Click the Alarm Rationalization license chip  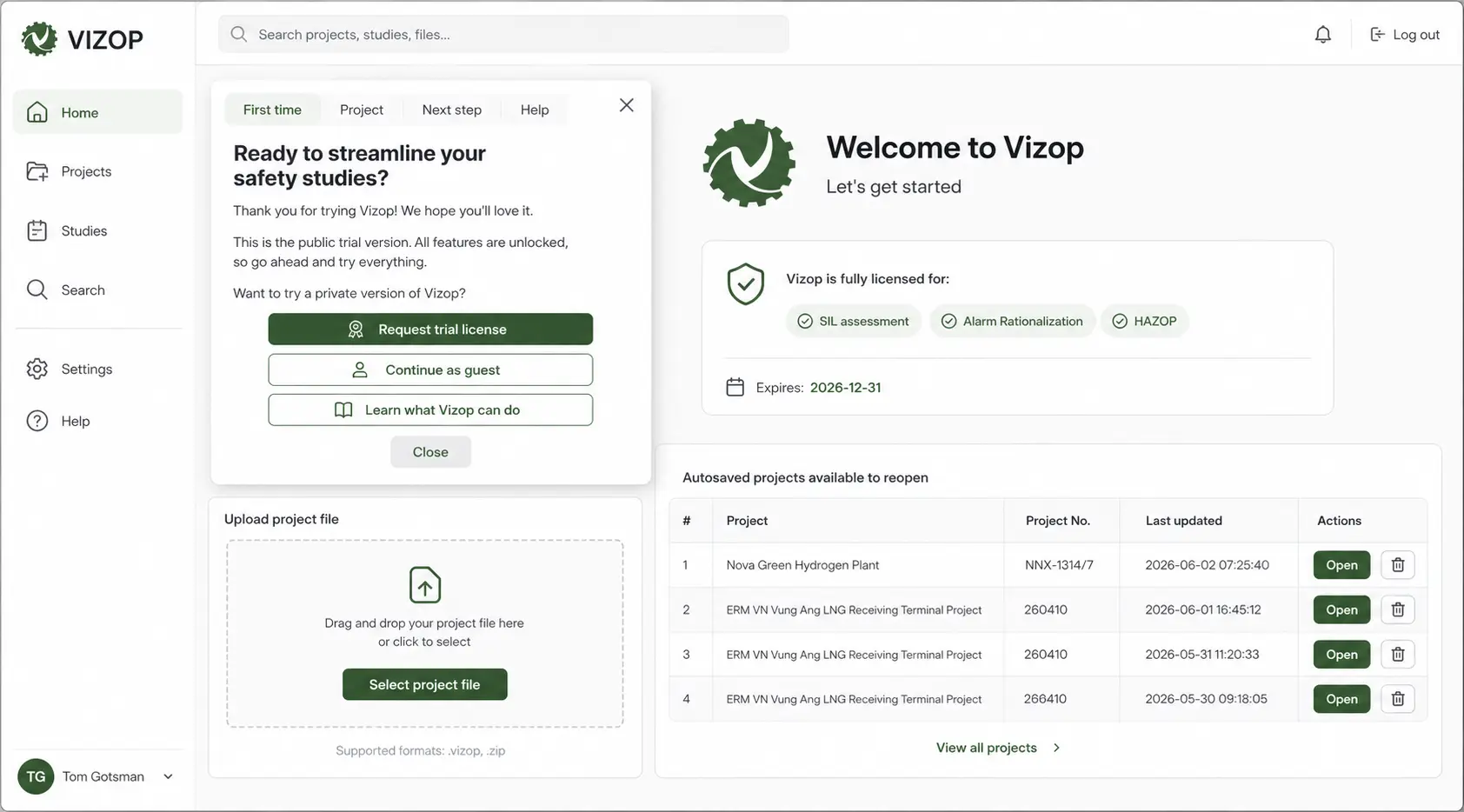pyautogui.click(x=1012, y=321)
